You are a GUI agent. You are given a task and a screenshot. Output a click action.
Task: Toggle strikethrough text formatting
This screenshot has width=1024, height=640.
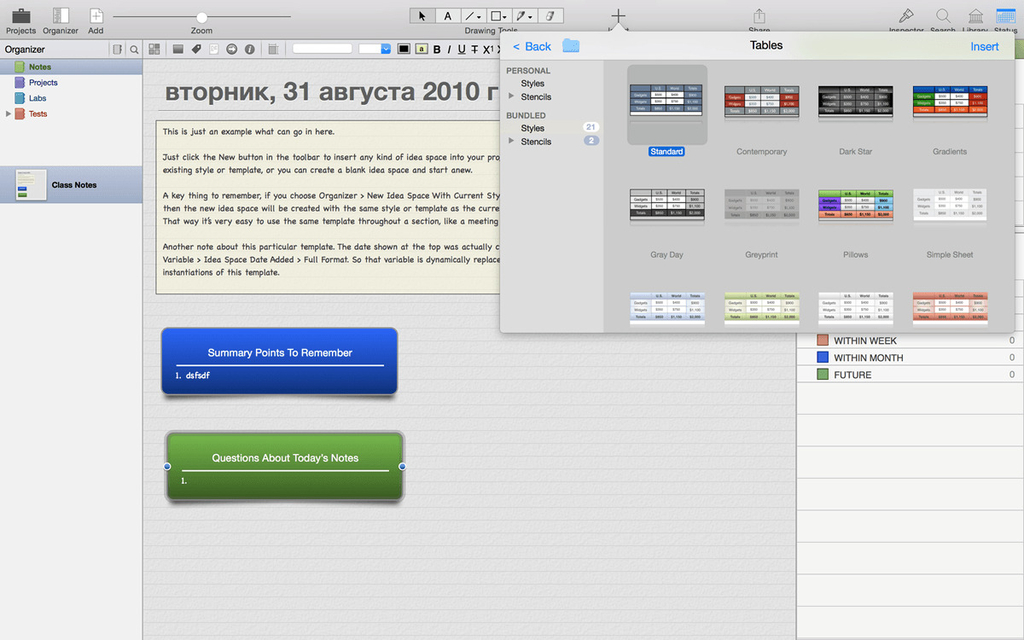[x=474, y=49]
